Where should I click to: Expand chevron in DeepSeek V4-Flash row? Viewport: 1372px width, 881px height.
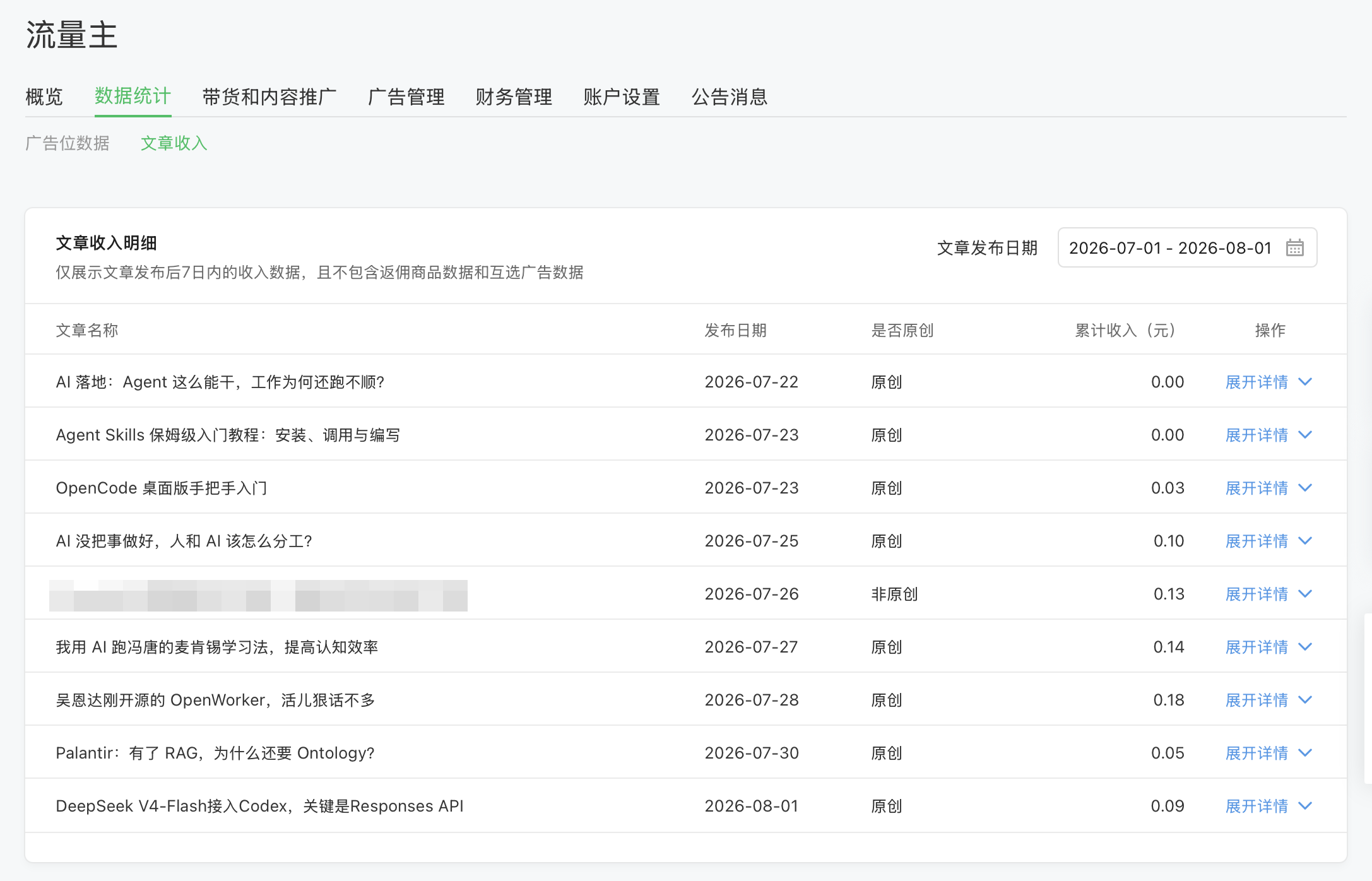(x=1306, y=806)
